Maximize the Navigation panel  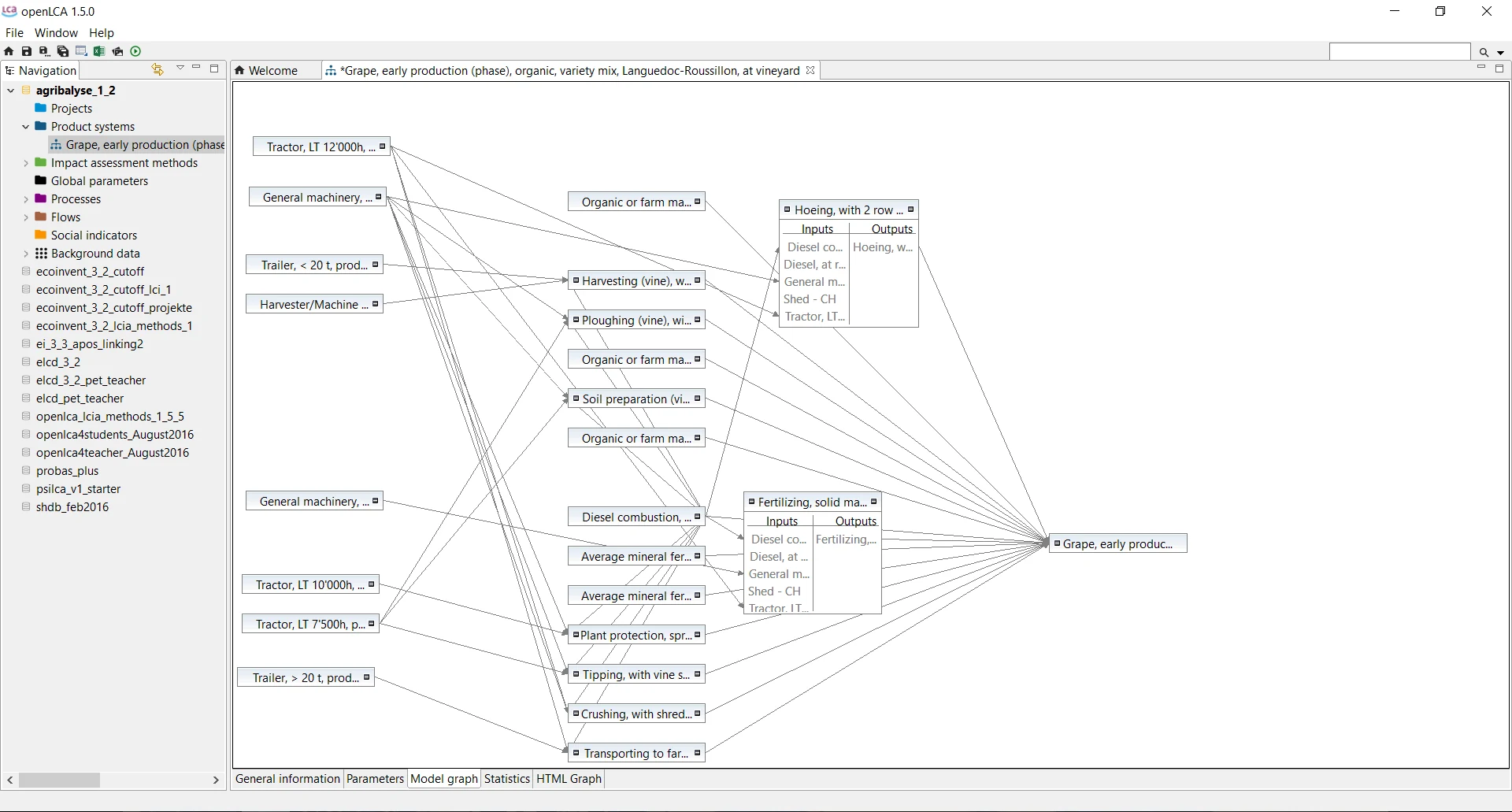click(214, 69)
